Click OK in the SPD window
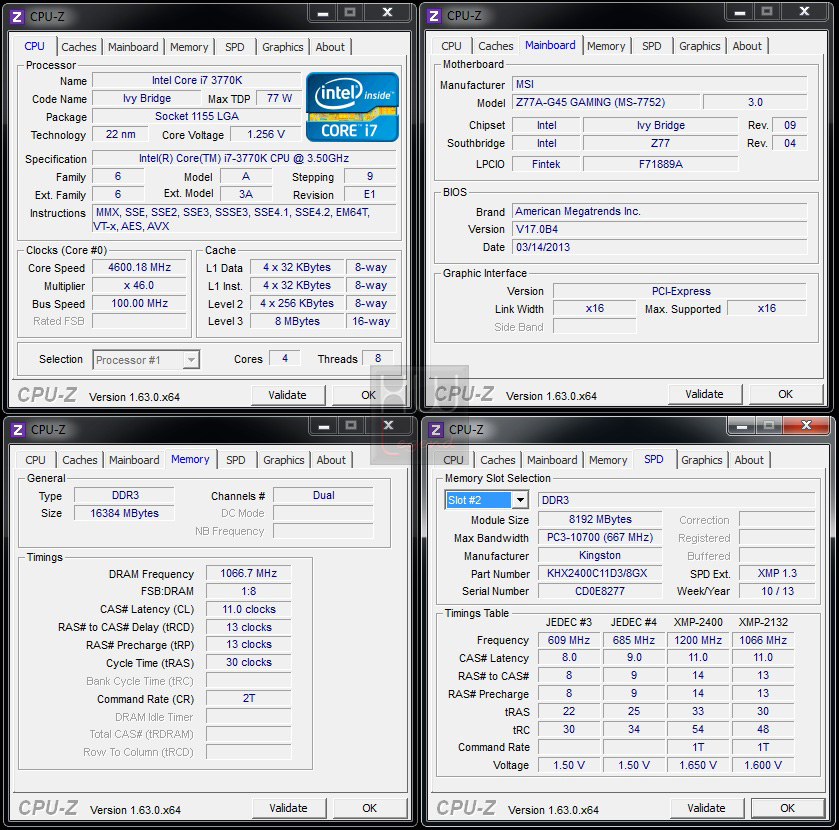Screen dimensions: 839x830 pyautogui.click(x=788, y=808)
